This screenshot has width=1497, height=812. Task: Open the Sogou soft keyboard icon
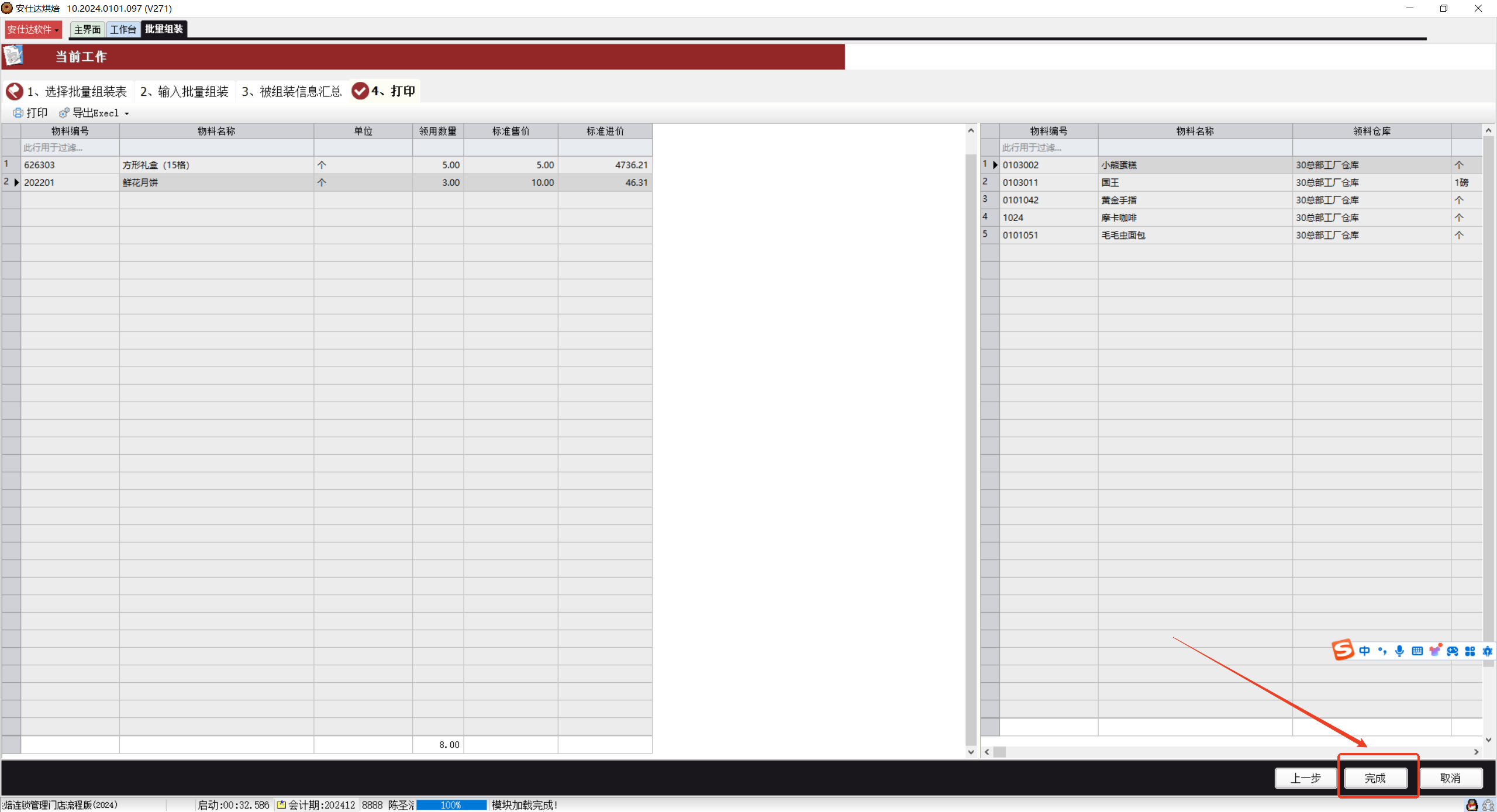tap(1417, 651)
